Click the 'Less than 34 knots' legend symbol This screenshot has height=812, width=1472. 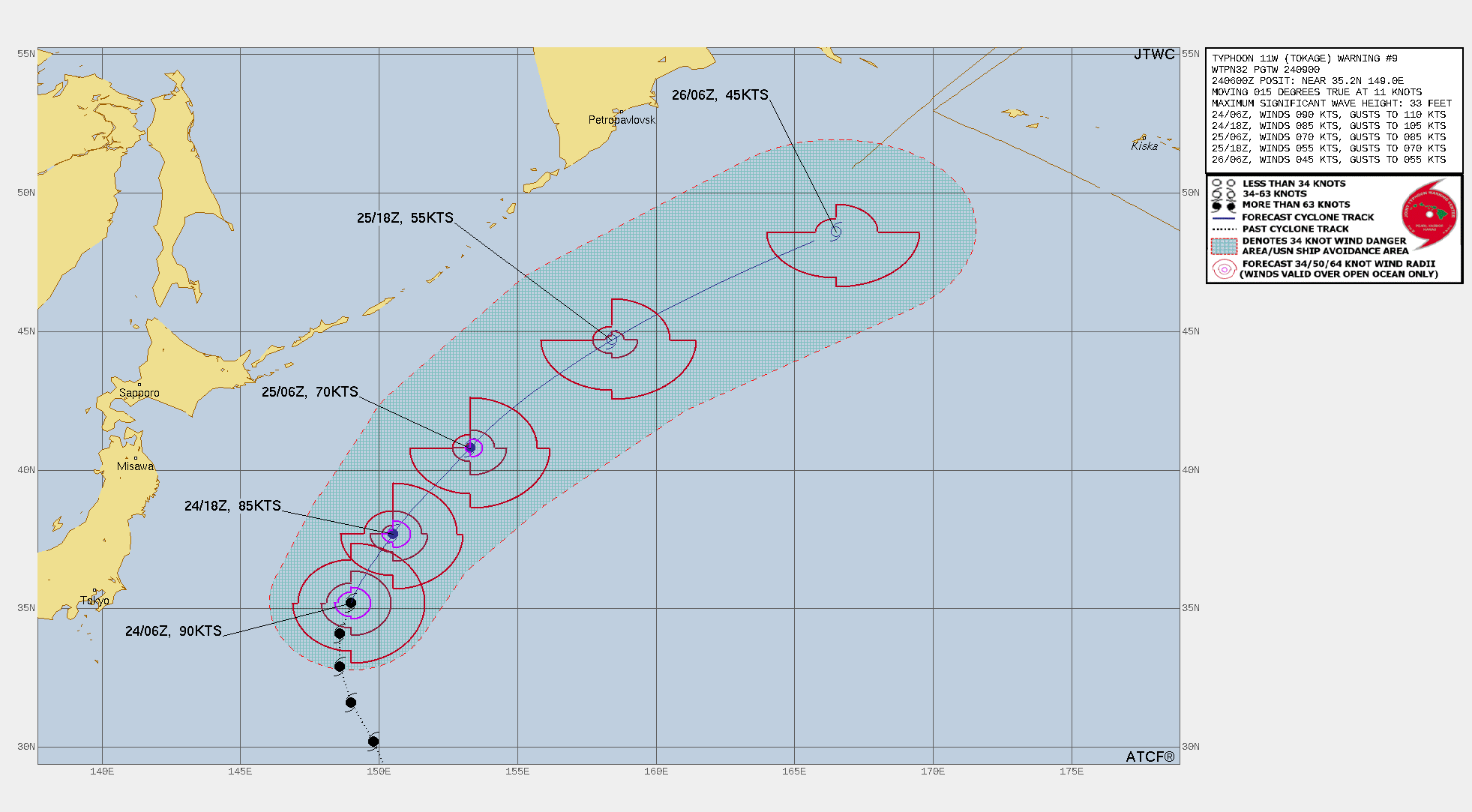[1224, 183]
